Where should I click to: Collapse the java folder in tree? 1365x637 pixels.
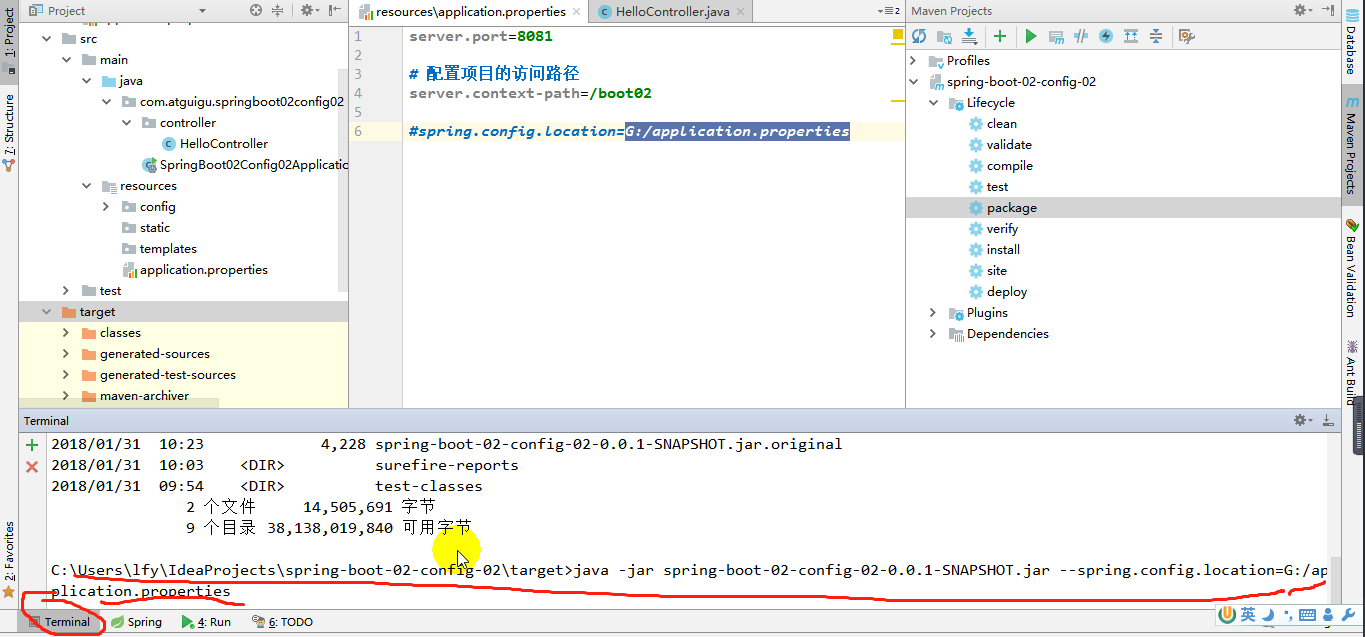pyautogui.click(x=86, y=81)
